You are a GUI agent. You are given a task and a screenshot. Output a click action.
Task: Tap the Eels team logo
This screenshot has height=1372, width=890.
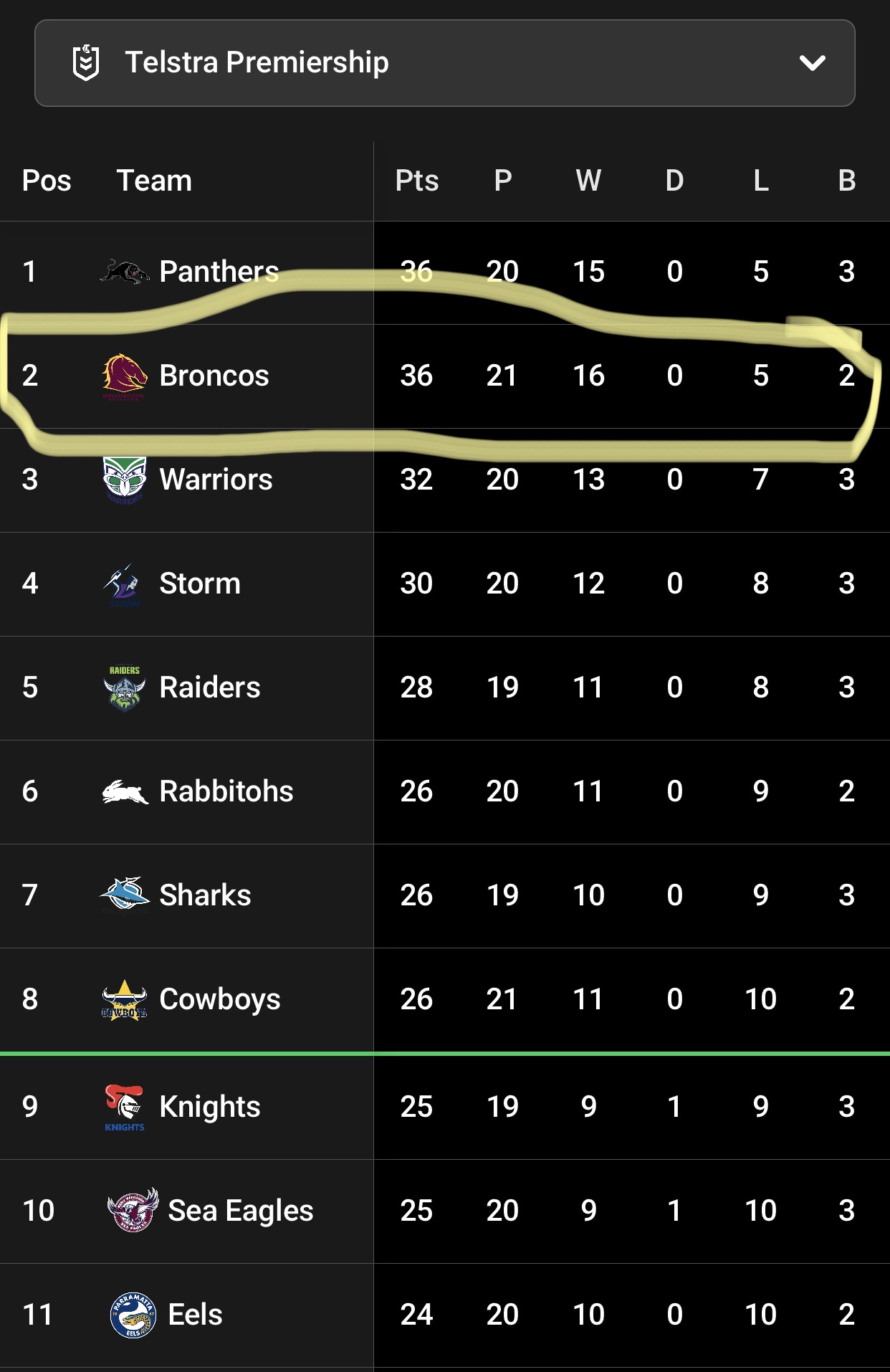pyautogui.click(x=133, y=1315)
